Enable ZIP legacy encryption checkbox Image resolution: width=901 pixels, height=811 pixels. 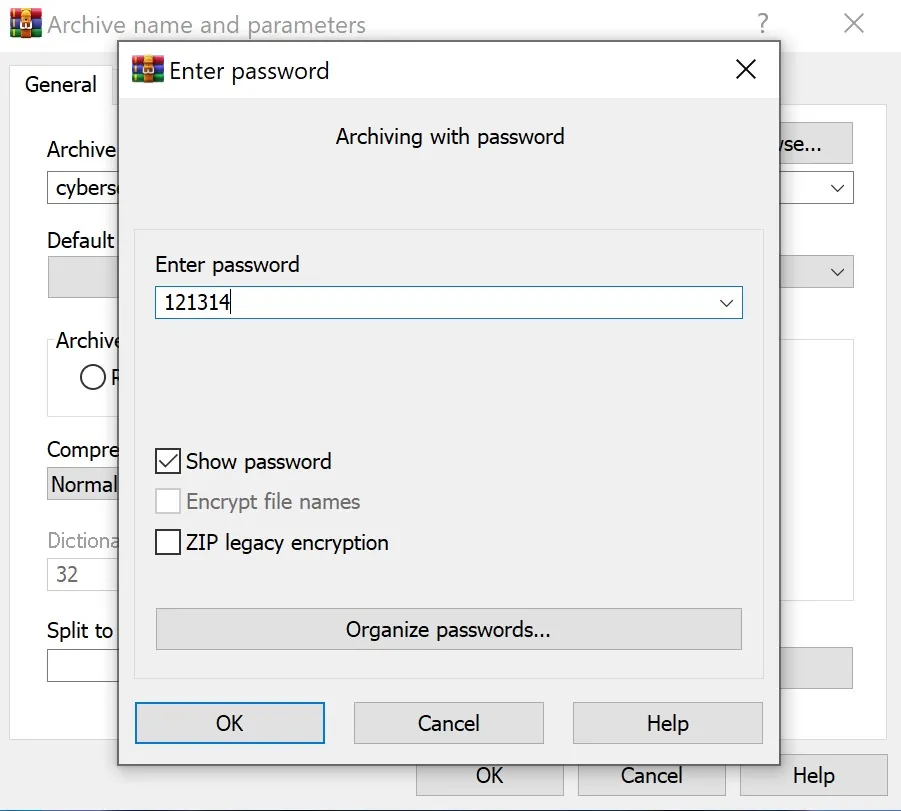tap(168, 542)
